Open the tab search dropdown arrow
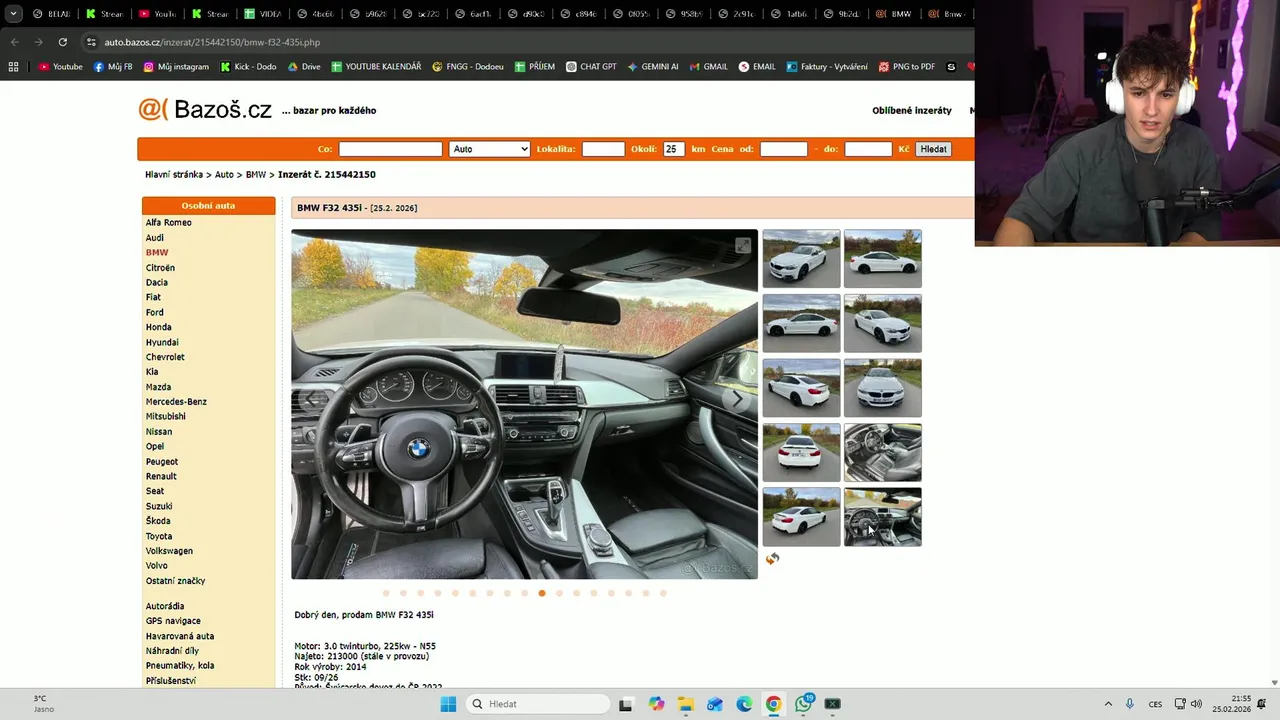The width and height of the screenshot is (1280, 720). point(13,14)
